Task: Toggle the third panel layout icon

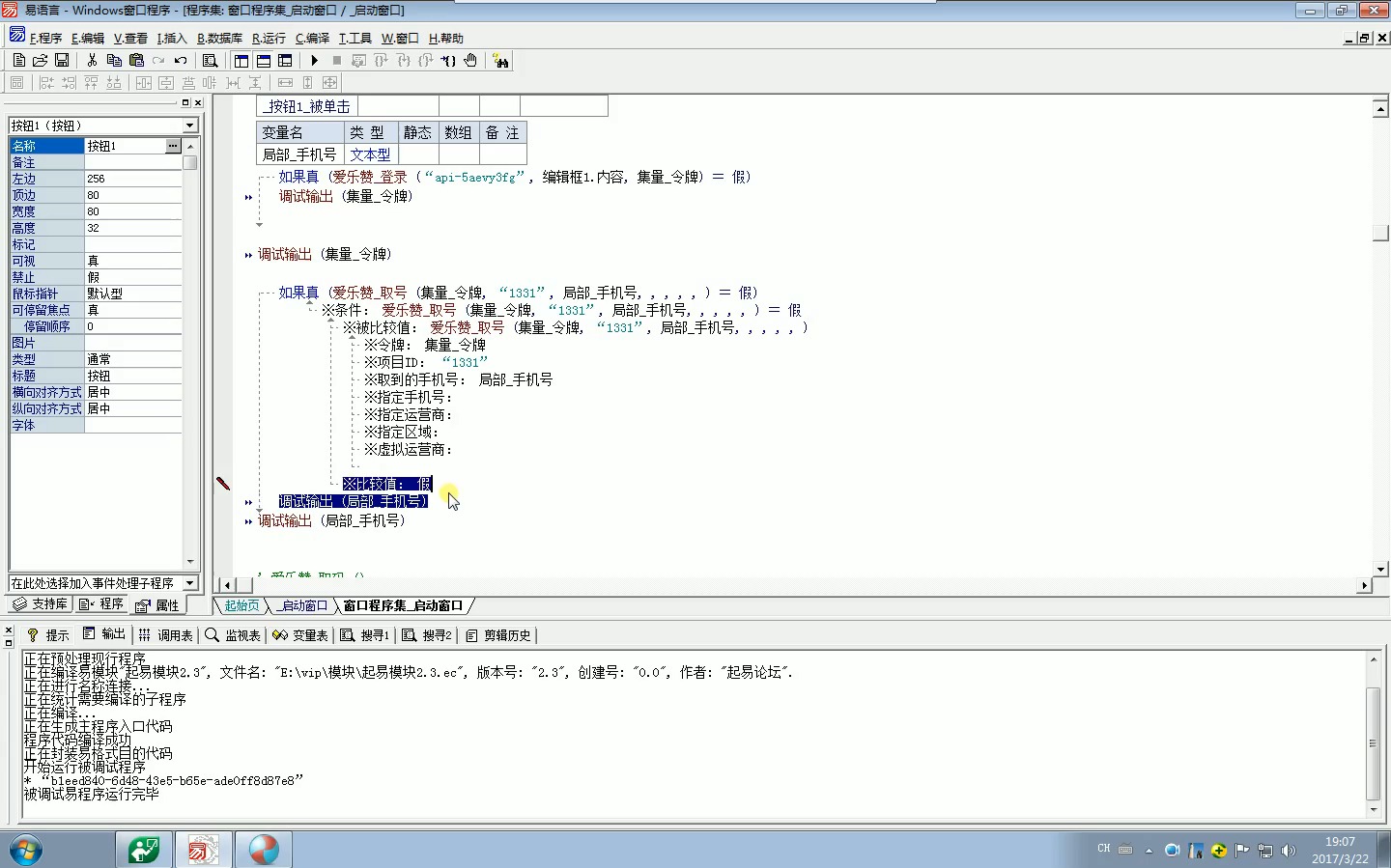Action: click(x=285, y=60)
